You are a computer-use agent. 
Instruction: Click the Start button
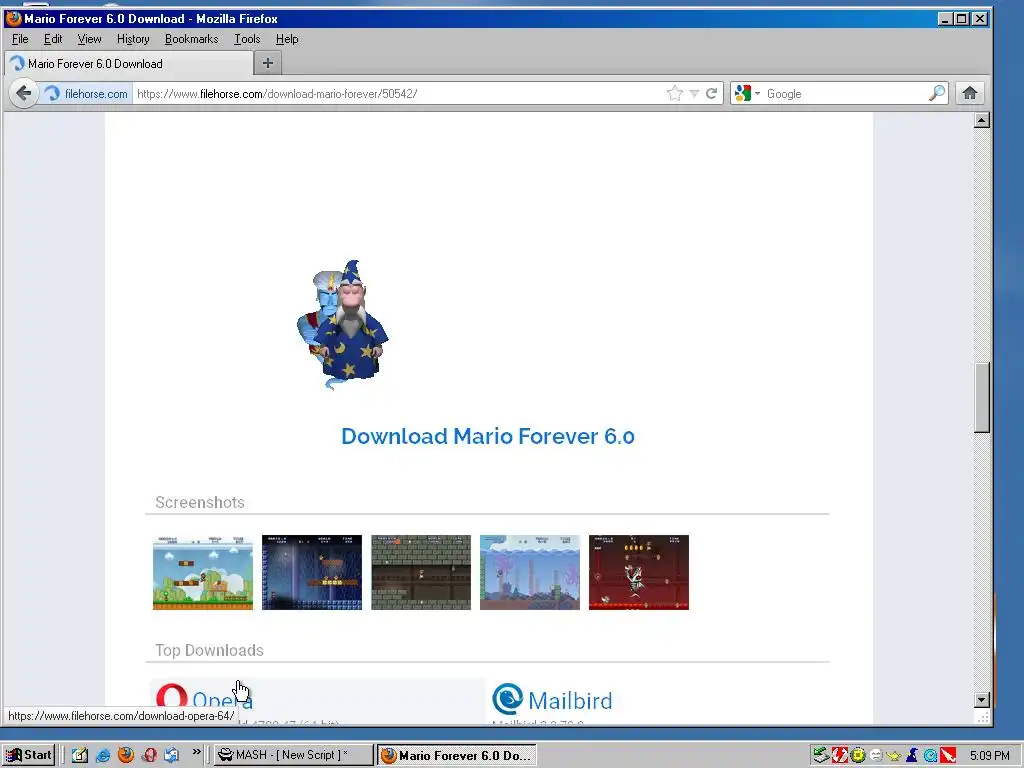tap(28, 755)
